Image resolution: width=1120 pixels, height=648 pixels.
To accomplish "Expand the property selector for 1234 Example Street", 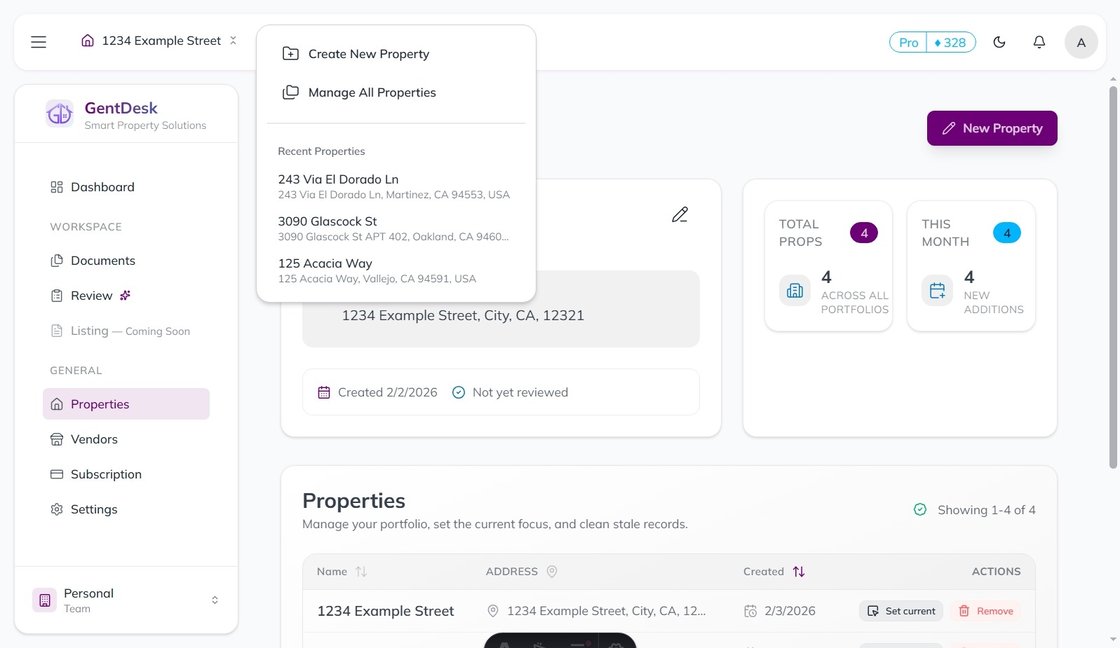I will pyautogui.click(x=232, y=40).
